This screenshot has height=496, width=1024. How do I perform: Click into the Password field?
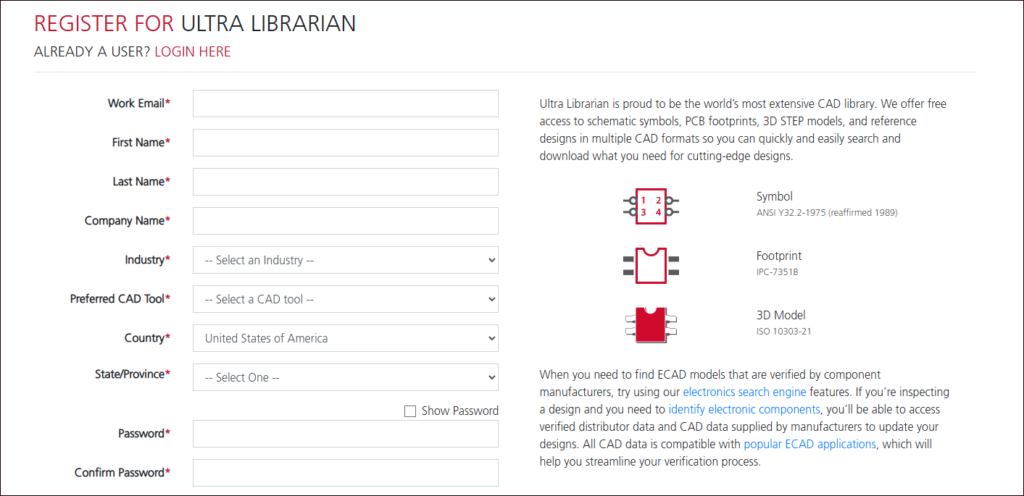345,434
